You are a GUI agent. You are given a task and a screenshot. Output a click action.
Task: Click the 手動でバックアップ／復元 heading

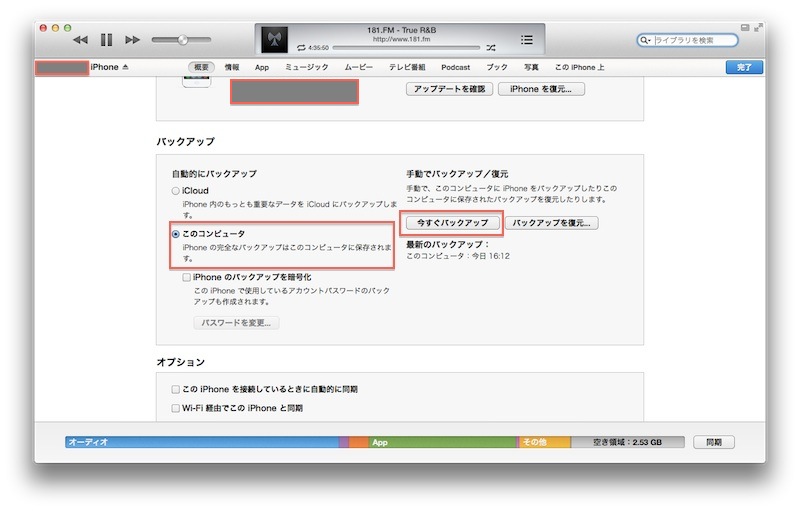pyautogui.click(x=457, y=174)
